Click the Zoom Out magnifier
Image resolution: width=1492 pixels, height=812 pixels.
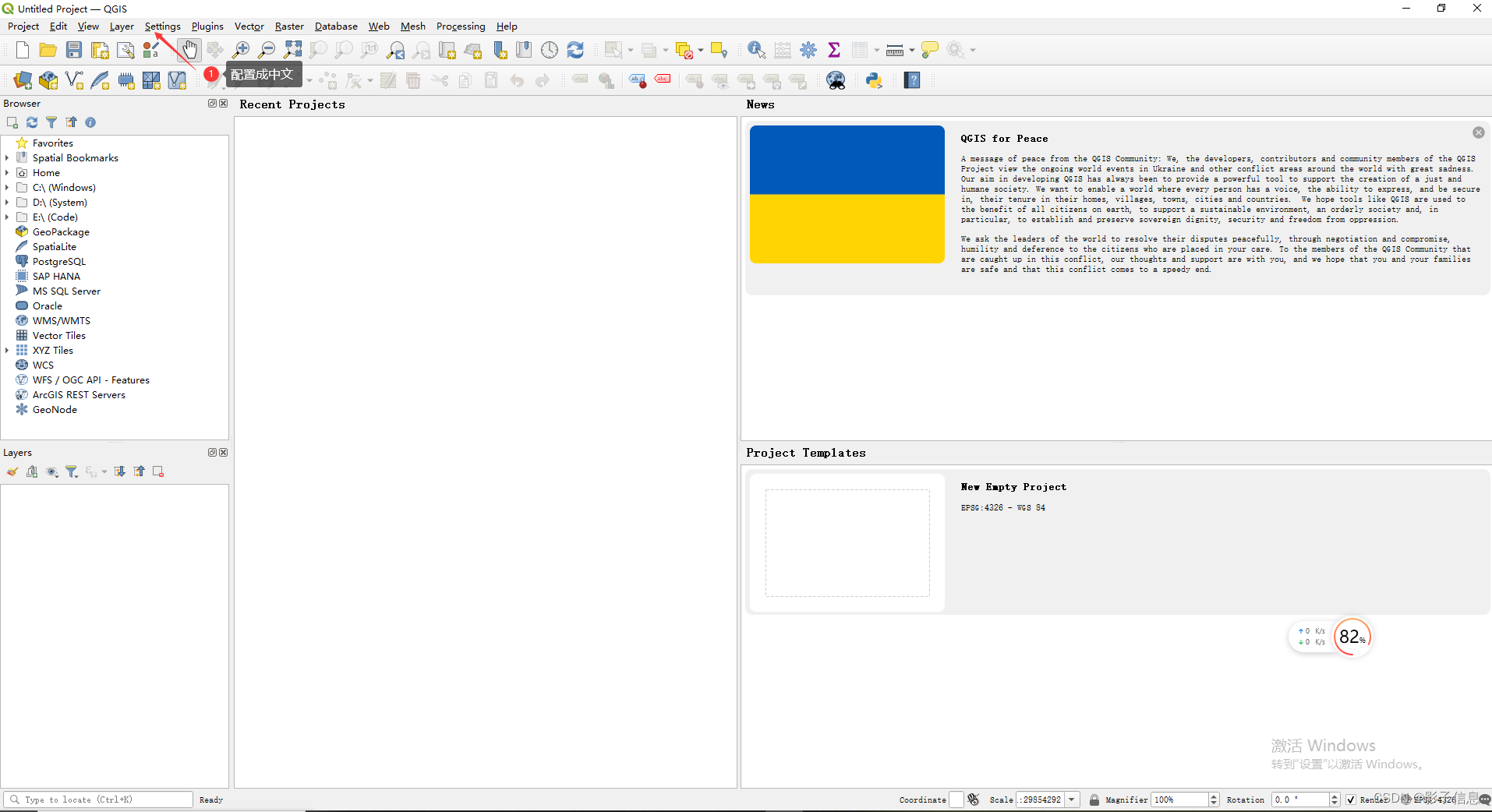click(267, 50)
